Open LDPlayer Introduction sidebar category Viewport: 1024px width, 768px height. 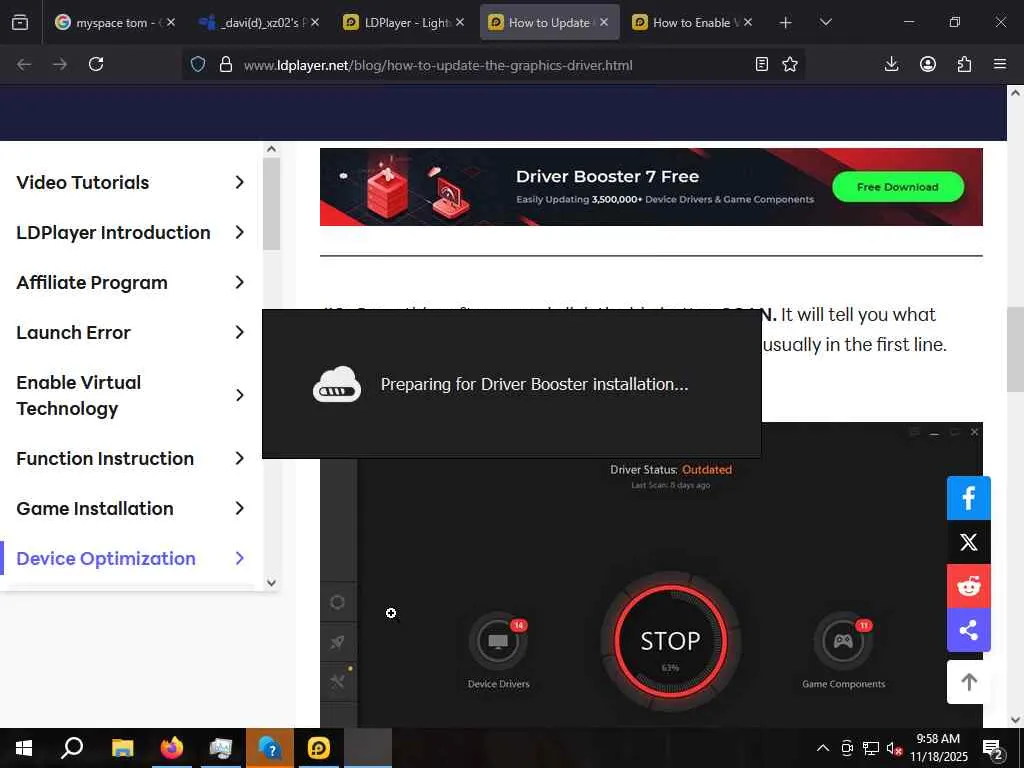(x=113, y=232)
